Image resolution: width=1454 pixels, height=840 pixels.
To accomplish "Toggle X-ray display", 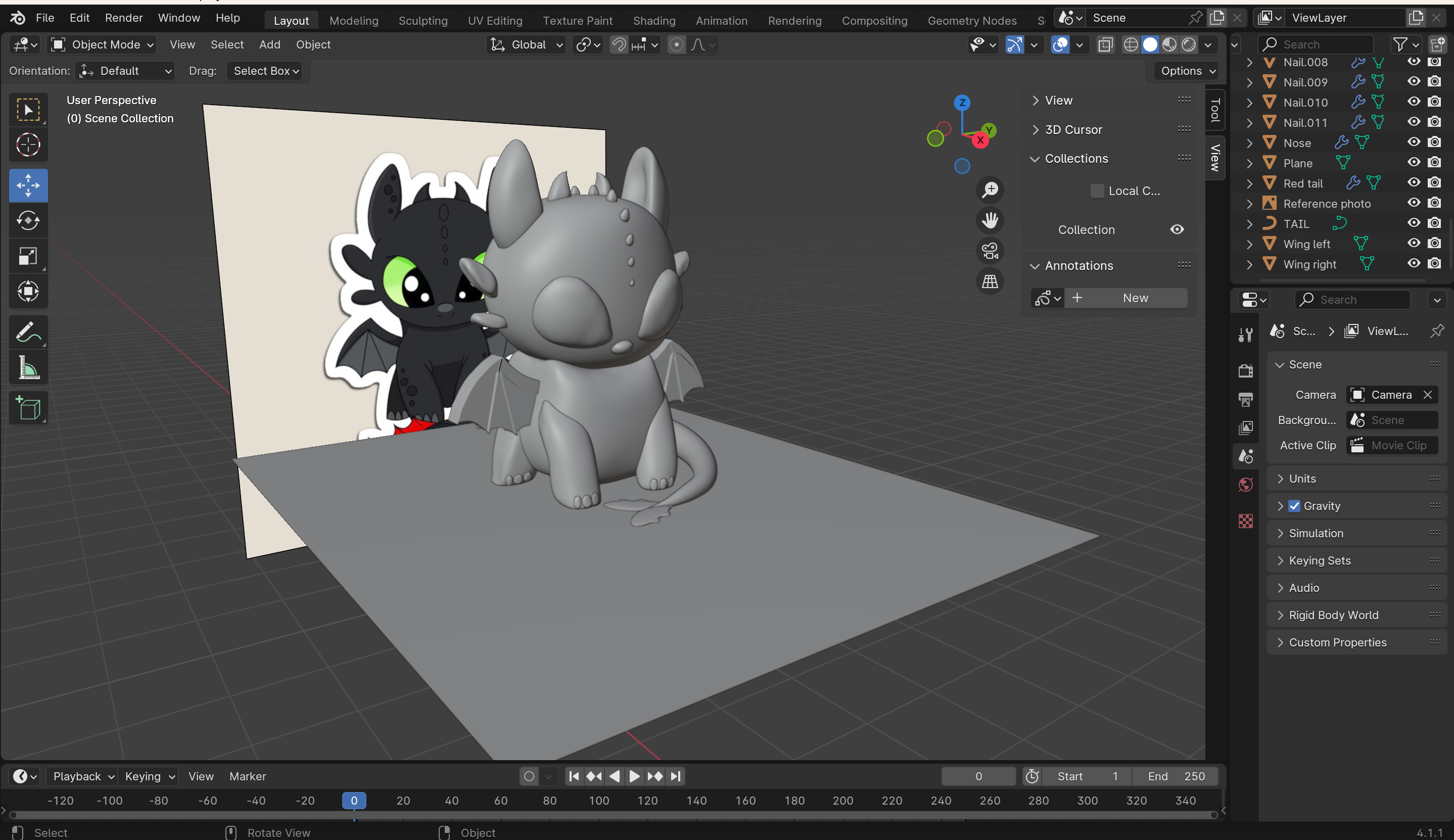I will point(1106,44).
